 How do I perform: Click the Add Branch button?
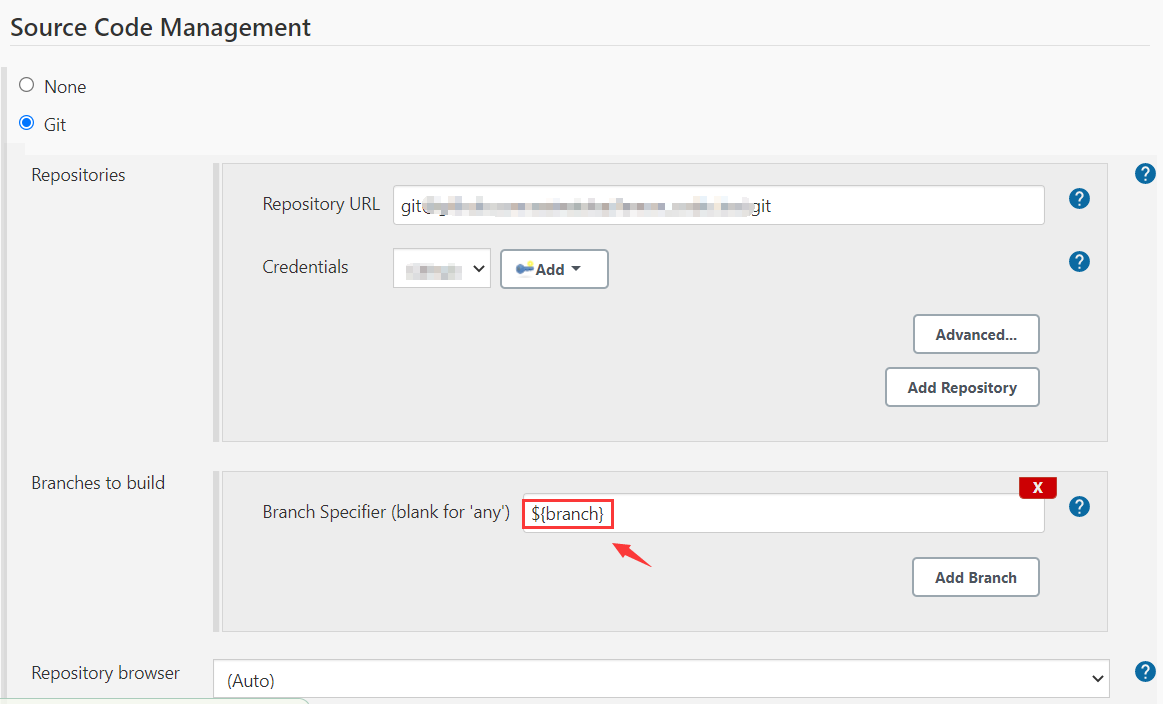(x=975, y=577)
